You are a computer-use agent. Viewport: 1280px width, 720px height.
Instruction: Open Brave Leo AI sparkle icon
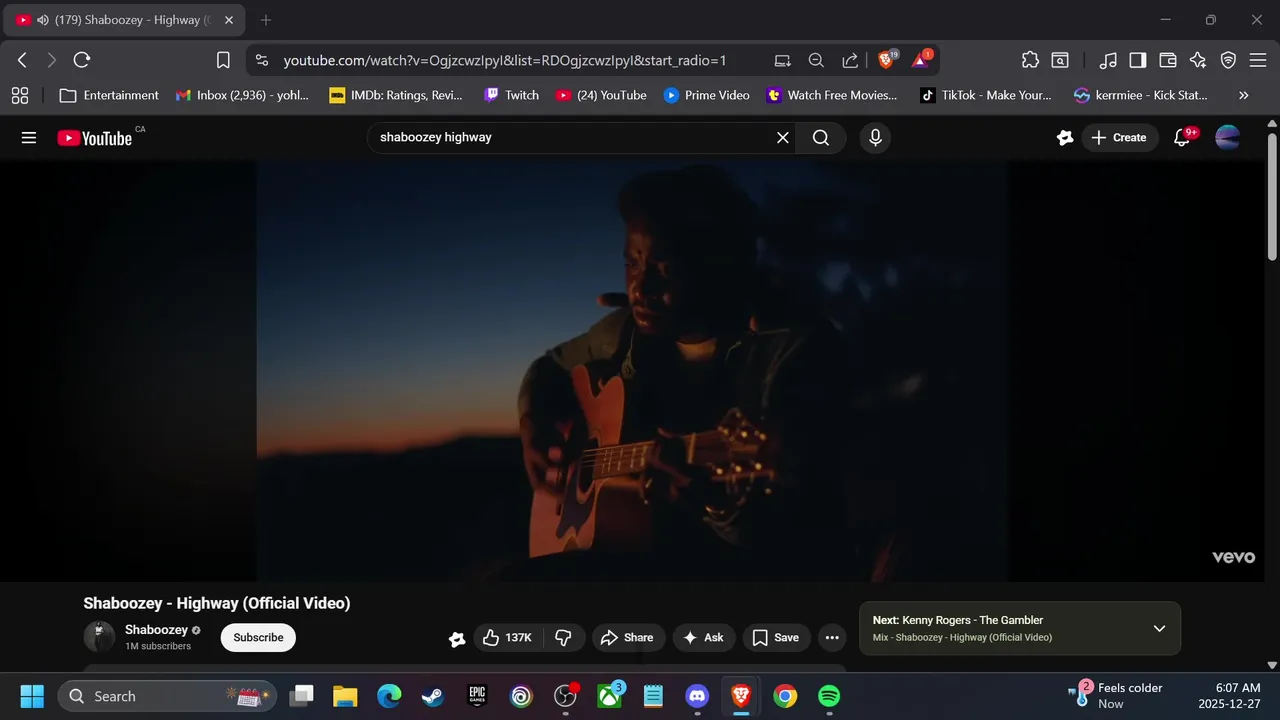click(x=1198, y=60)
